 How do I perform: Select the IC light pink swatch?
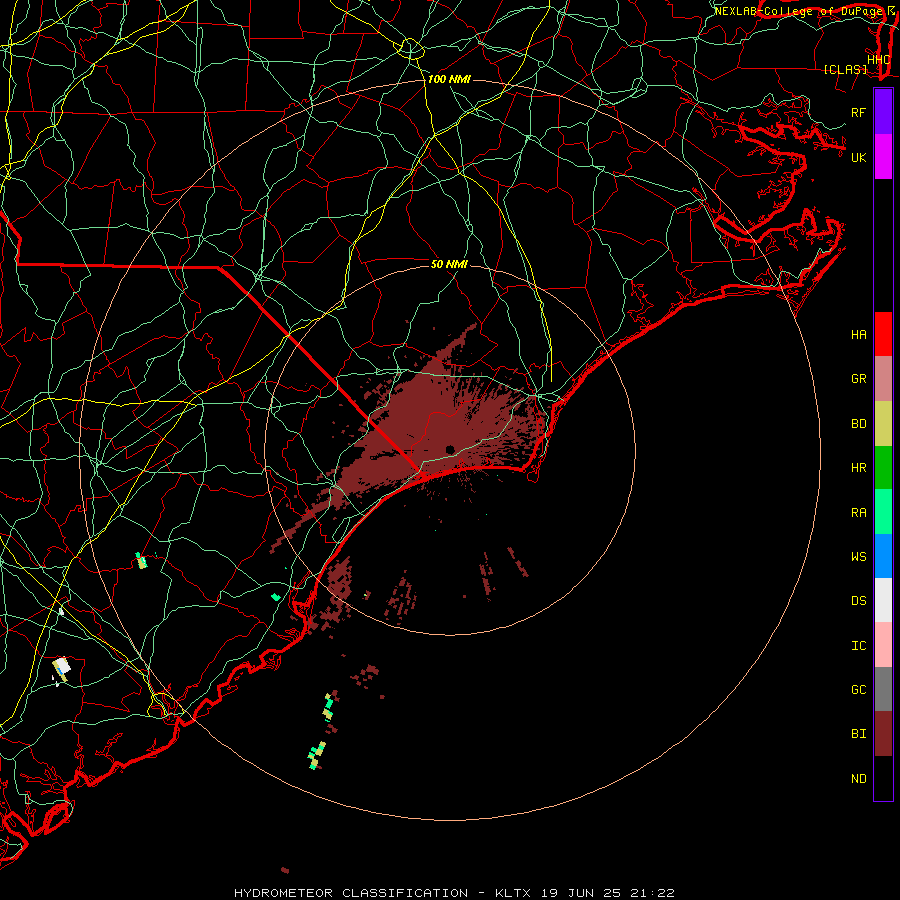[883, 645]
